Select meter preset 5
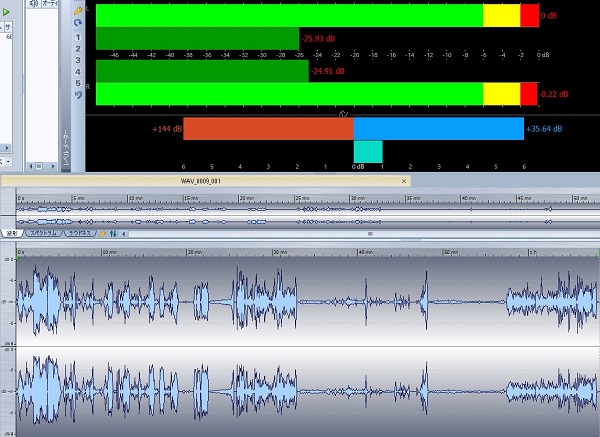600x437 pixels. 78,83
